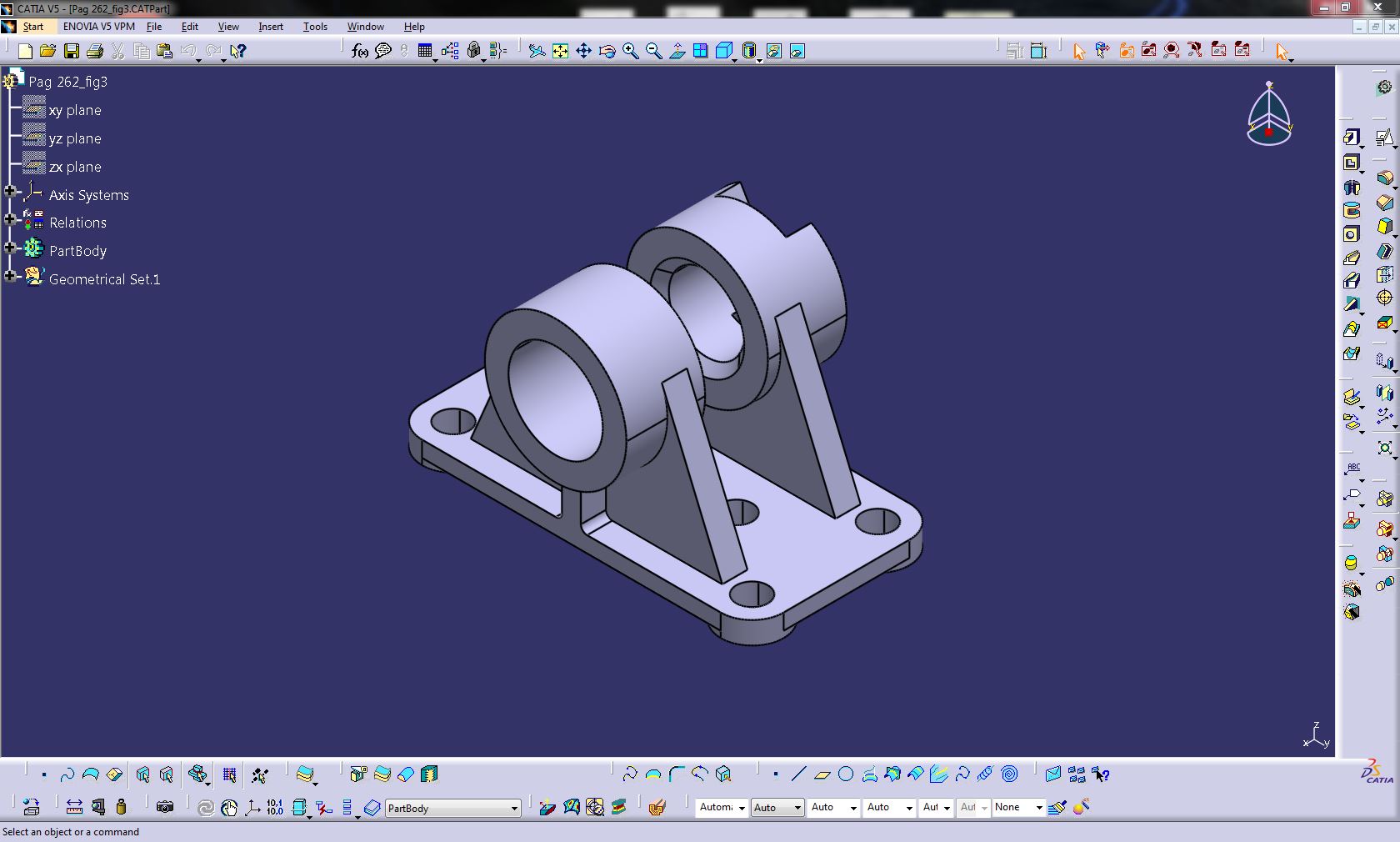
Task: Open the File menu
Action: (x=154, y=27)
